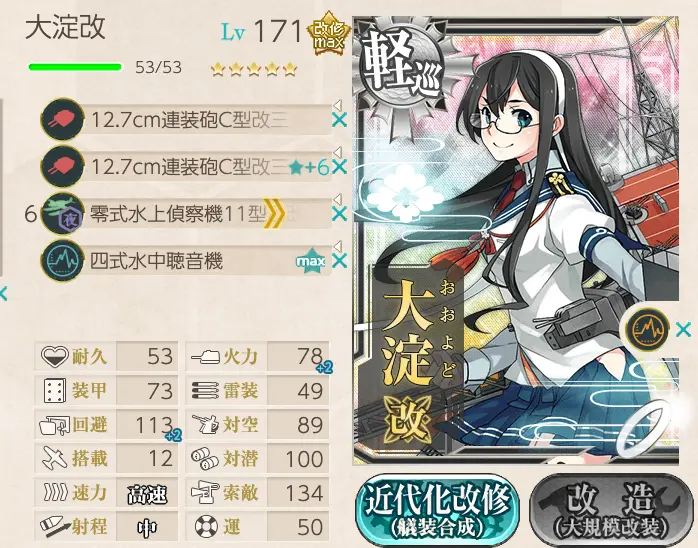Remove the ★+6 12.7cm gun with X

[339, 167]
